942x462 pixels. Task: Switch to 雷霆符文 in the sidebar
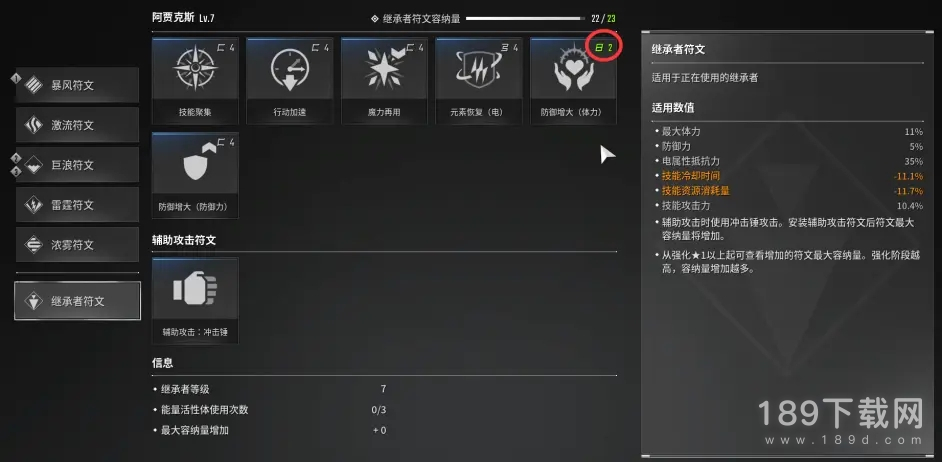(77, 205)
